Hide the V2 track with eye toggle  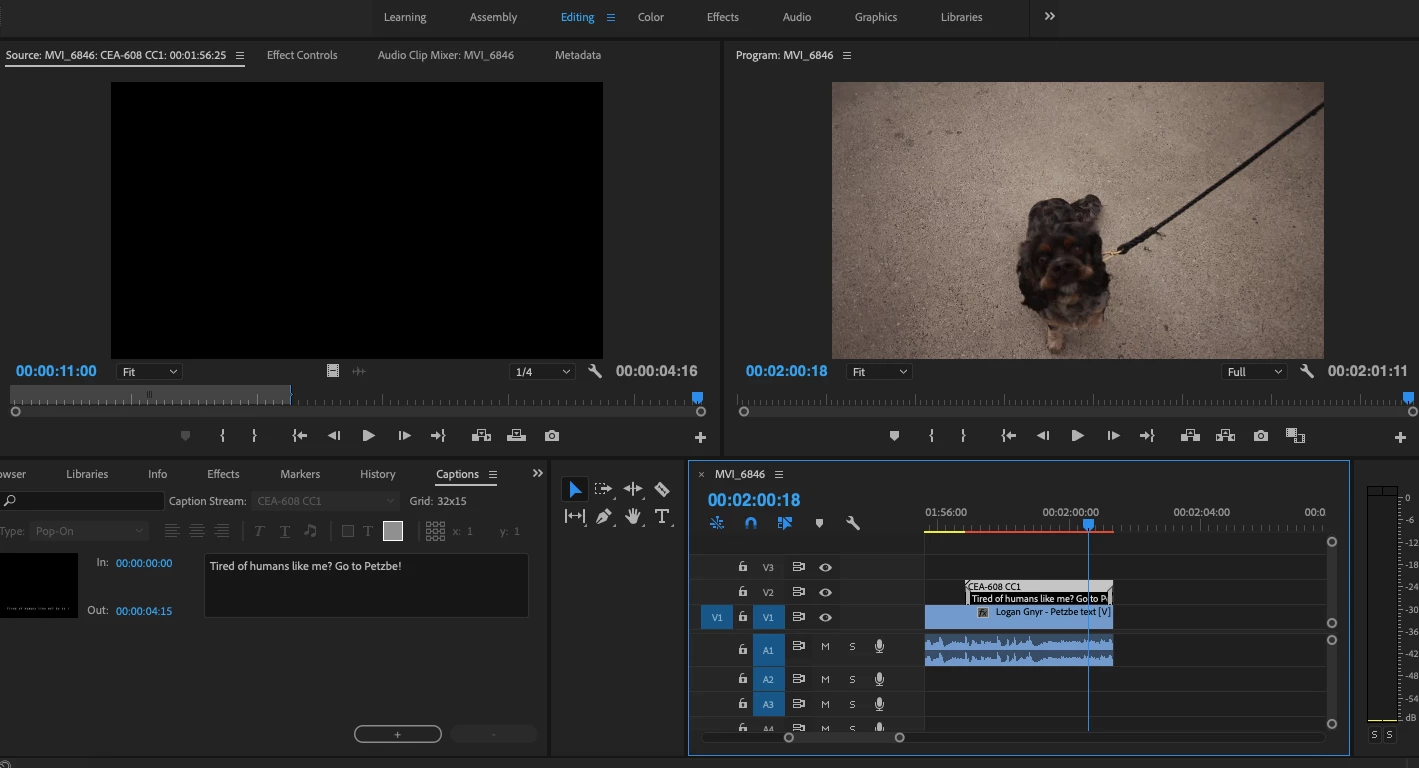tap(825, 592)
